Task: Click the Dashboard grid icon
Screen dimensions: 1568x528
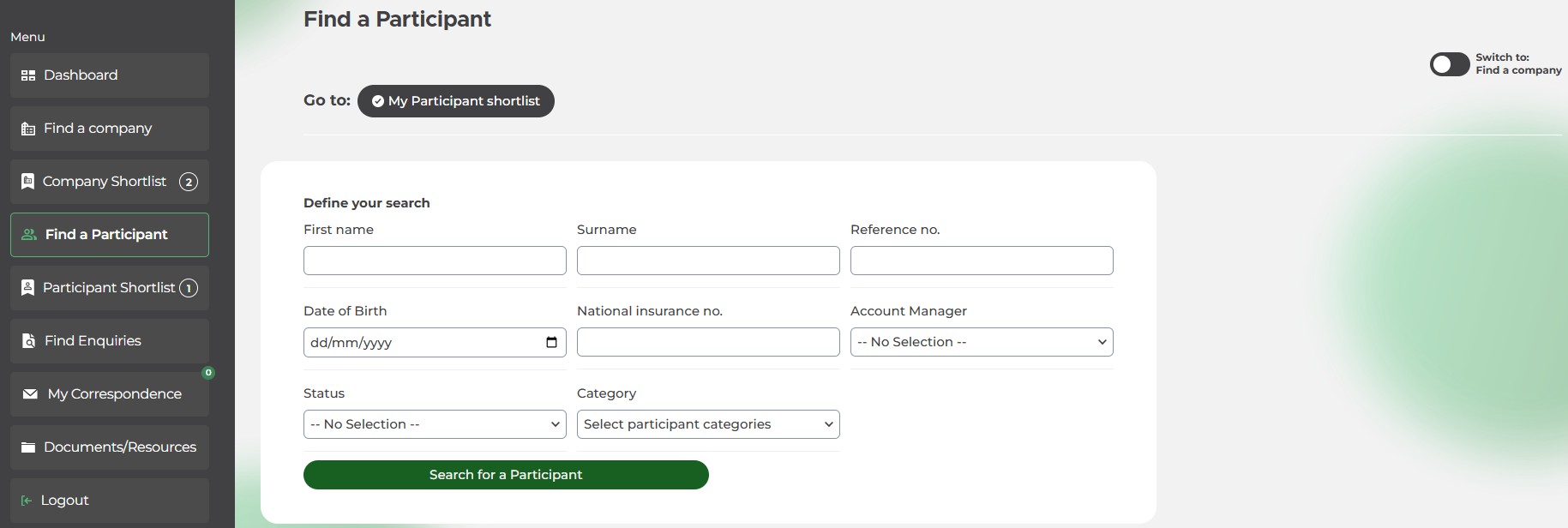Action: click(28, 75)
